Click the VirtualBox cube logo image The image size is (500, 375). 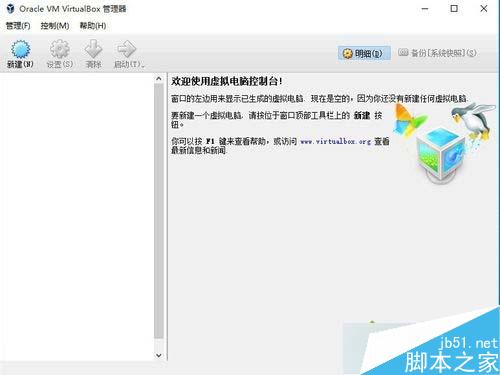point(440,156)
